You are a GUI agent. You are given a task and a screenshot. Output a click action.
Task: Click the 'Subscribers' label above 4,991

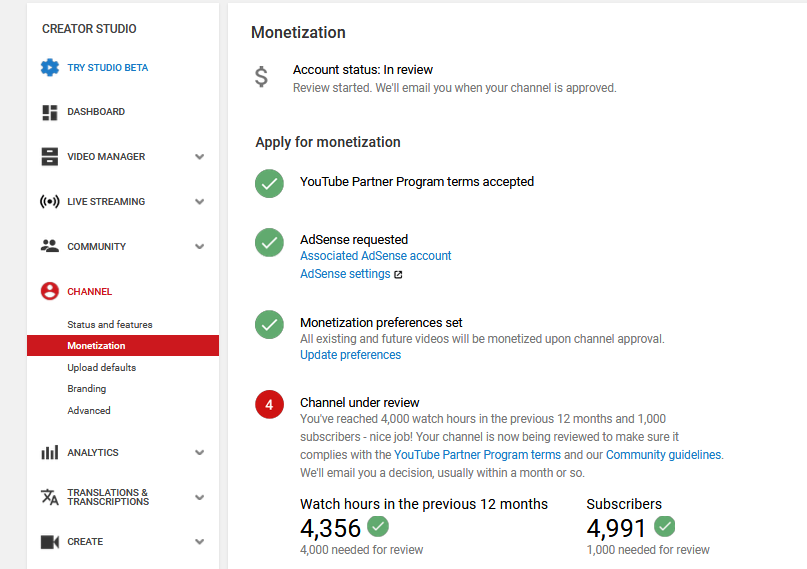pos(624,504)
